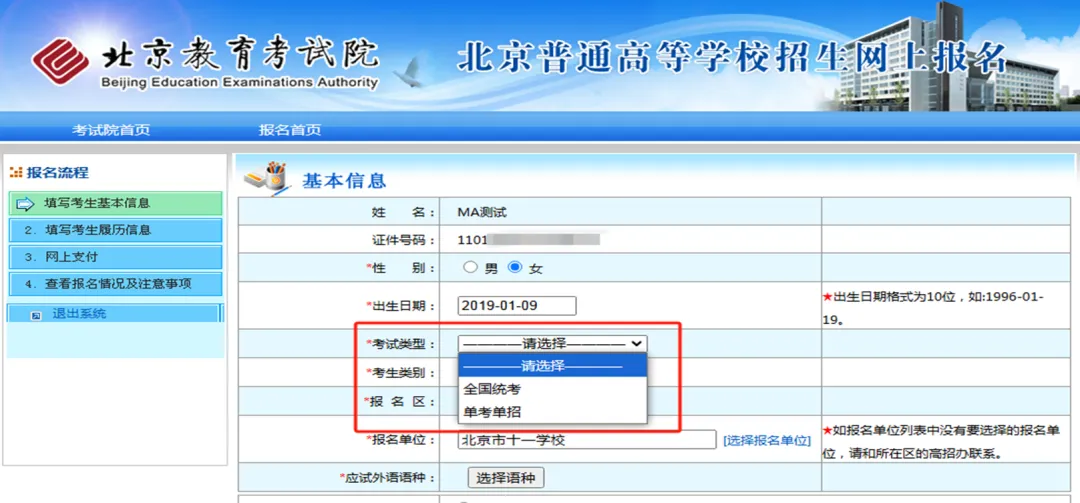Screen dimensions: 1080x503
Task: Open the 考试类型 dropdown
Action: point(552,343)
